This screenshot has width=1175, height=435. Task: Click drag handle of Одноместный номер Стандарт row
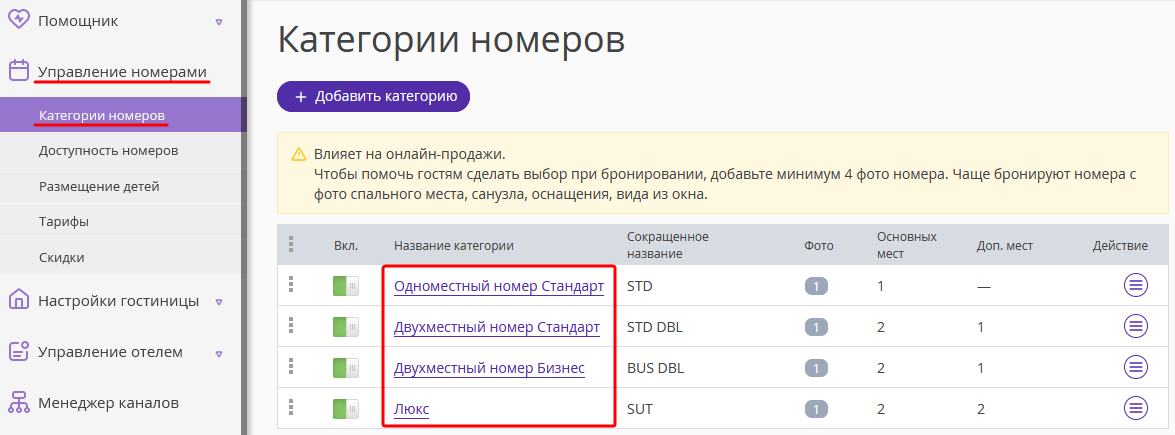[x=291, y=284]
